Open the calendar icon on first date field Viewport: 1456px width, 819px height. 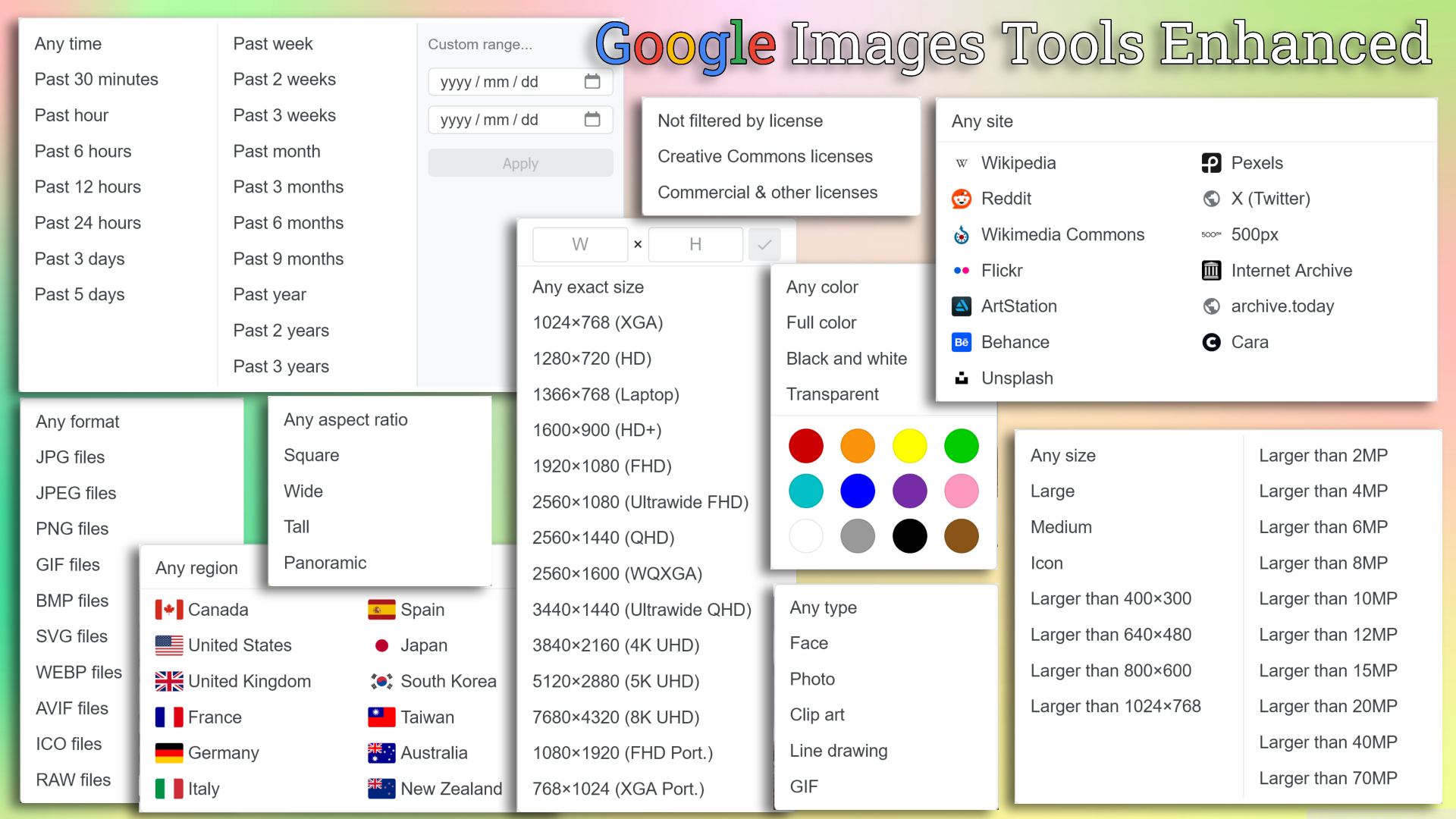(592, 81)
